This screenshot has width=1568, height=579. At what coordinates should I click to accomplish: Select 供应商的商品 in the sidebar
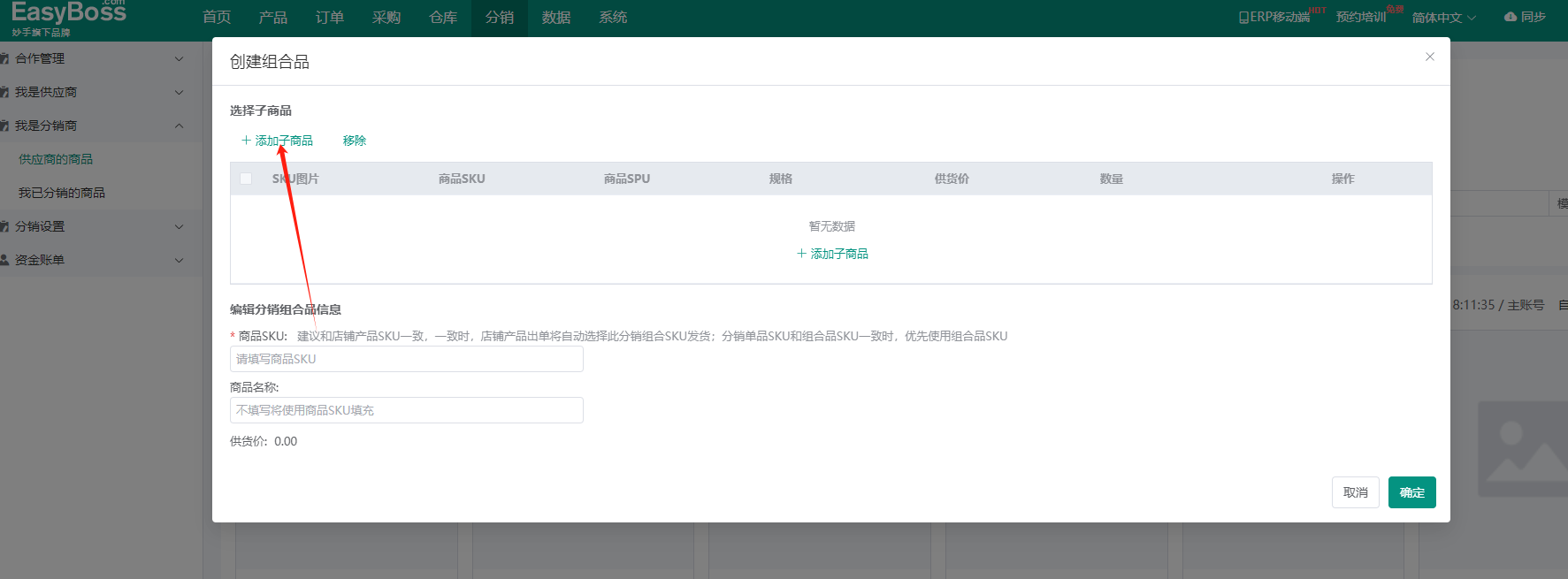pos(56,159)
